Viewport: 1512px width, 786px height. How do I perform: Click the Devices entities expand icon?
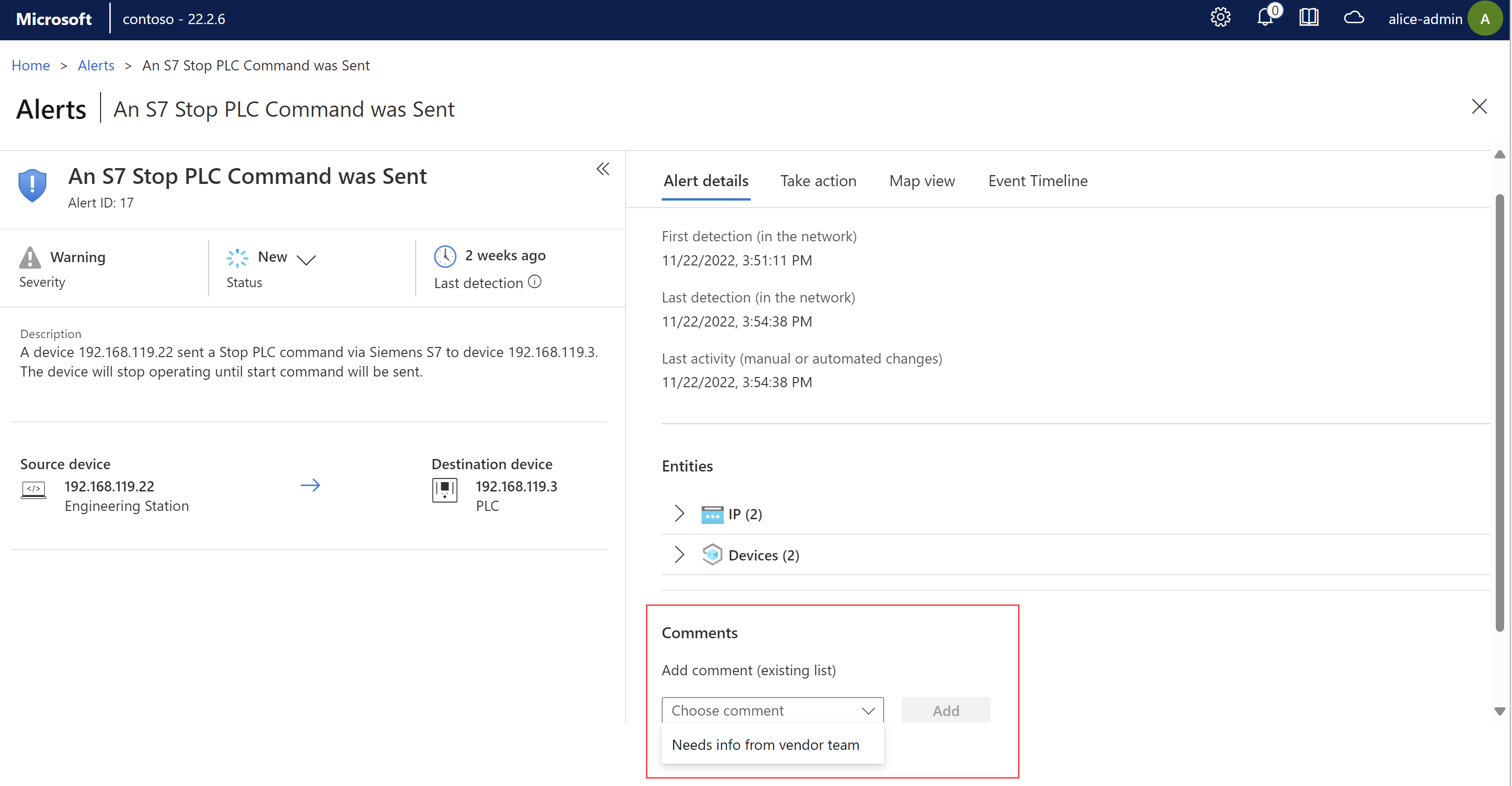pyautogui.click(x=678, y=554)
